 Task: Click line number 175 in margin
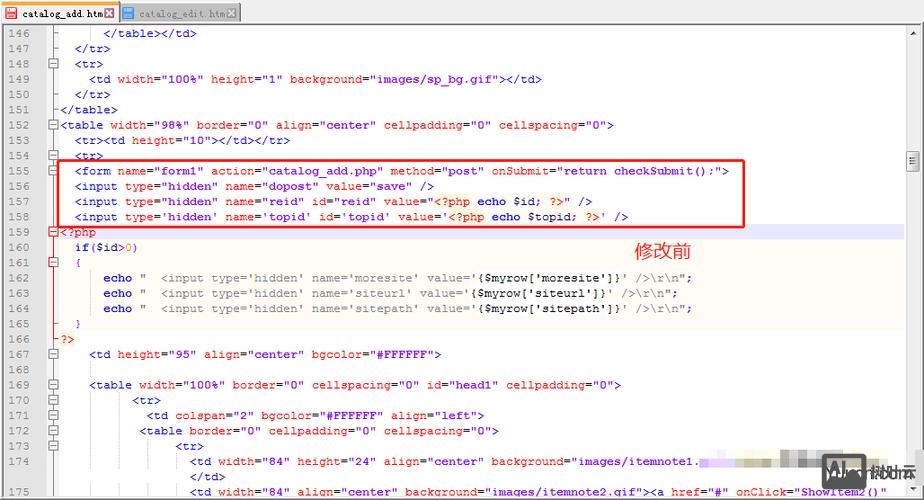click(19, 492)
